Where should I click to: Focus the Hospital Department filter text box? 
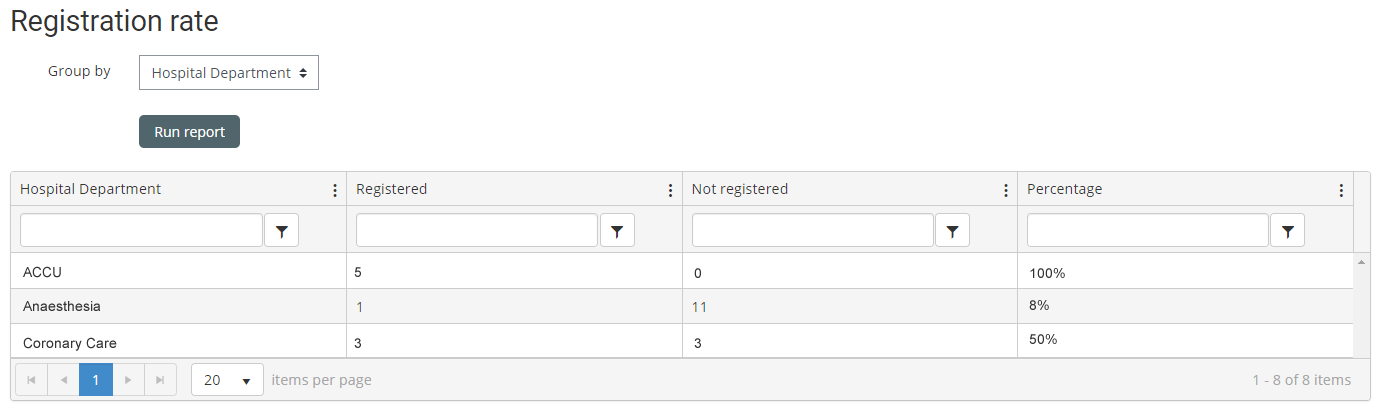pyautogui.click(x=141, y=230)
